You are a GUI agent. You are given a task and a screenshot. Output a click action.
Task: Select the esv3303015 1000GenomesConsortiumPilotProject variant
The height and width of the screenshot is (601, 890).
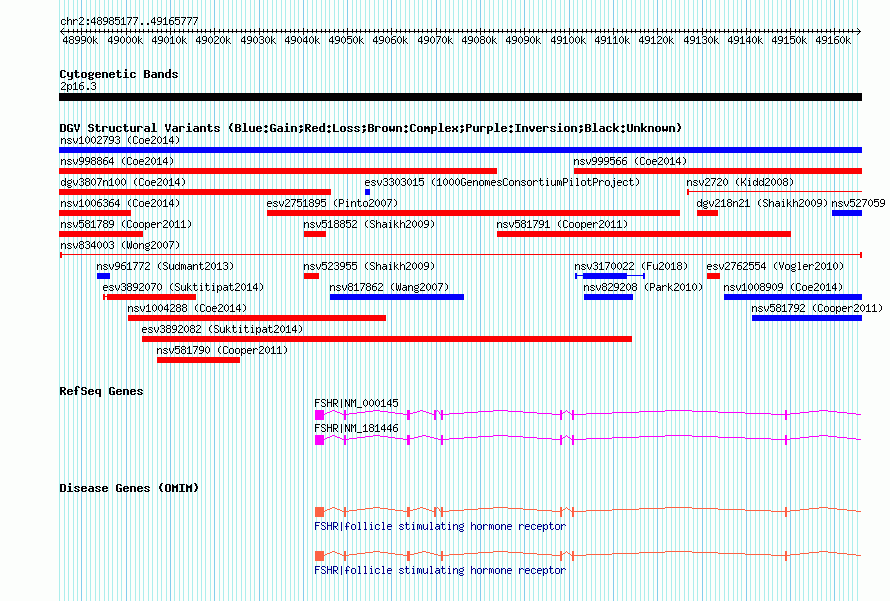point(367,192)
